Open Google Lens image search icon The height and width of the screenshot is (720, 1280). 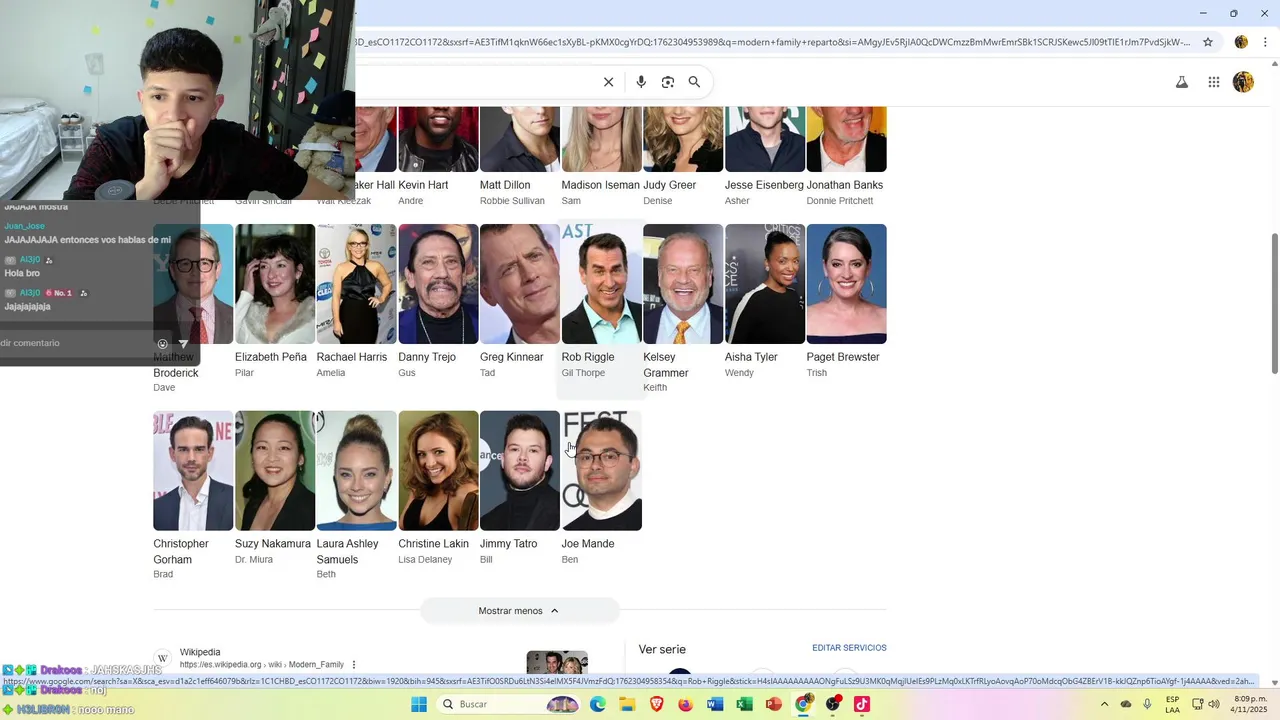pos(668,82)
